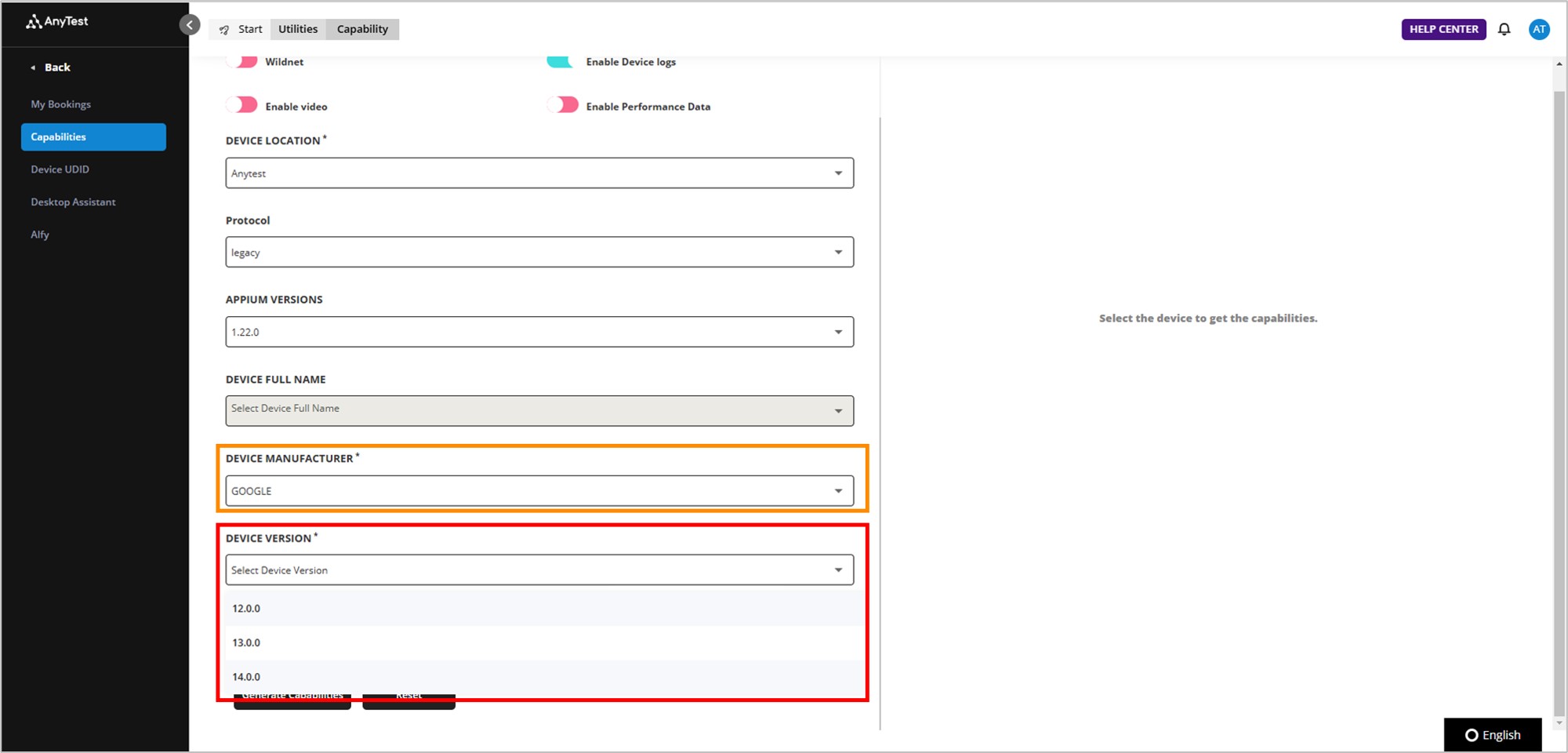Open My Bookings in the sidebar
Image resolution: width=1568 pixels, height=753 pixels.
click(x=61, y=104)
